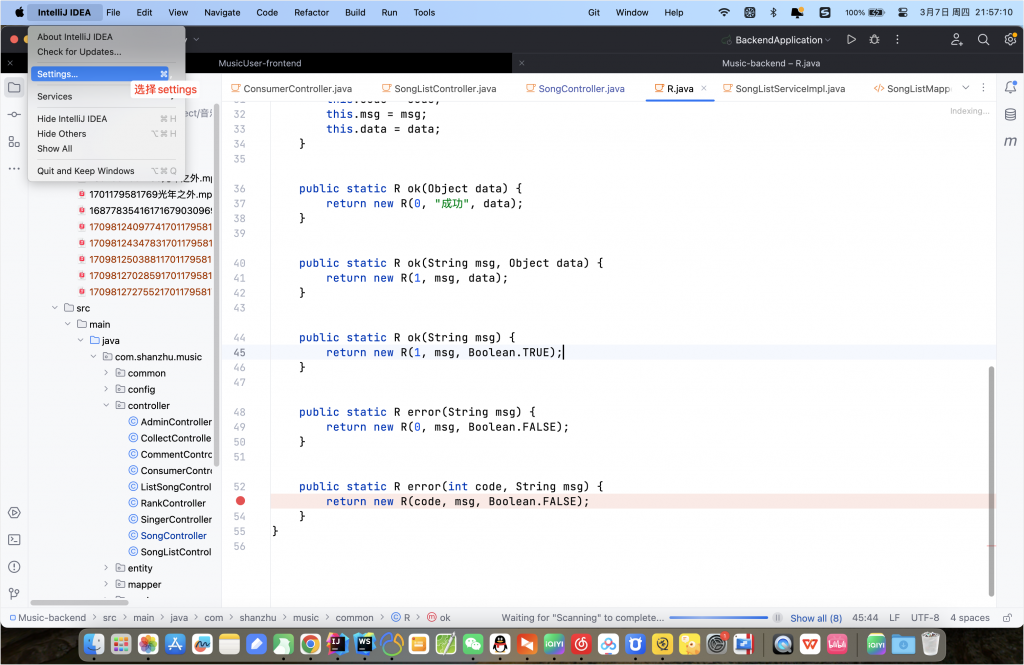The height and width of the screenshot is (665, 1024).
Task: Open Search Everywhere magnifier icon
Action: coord(983,40)
